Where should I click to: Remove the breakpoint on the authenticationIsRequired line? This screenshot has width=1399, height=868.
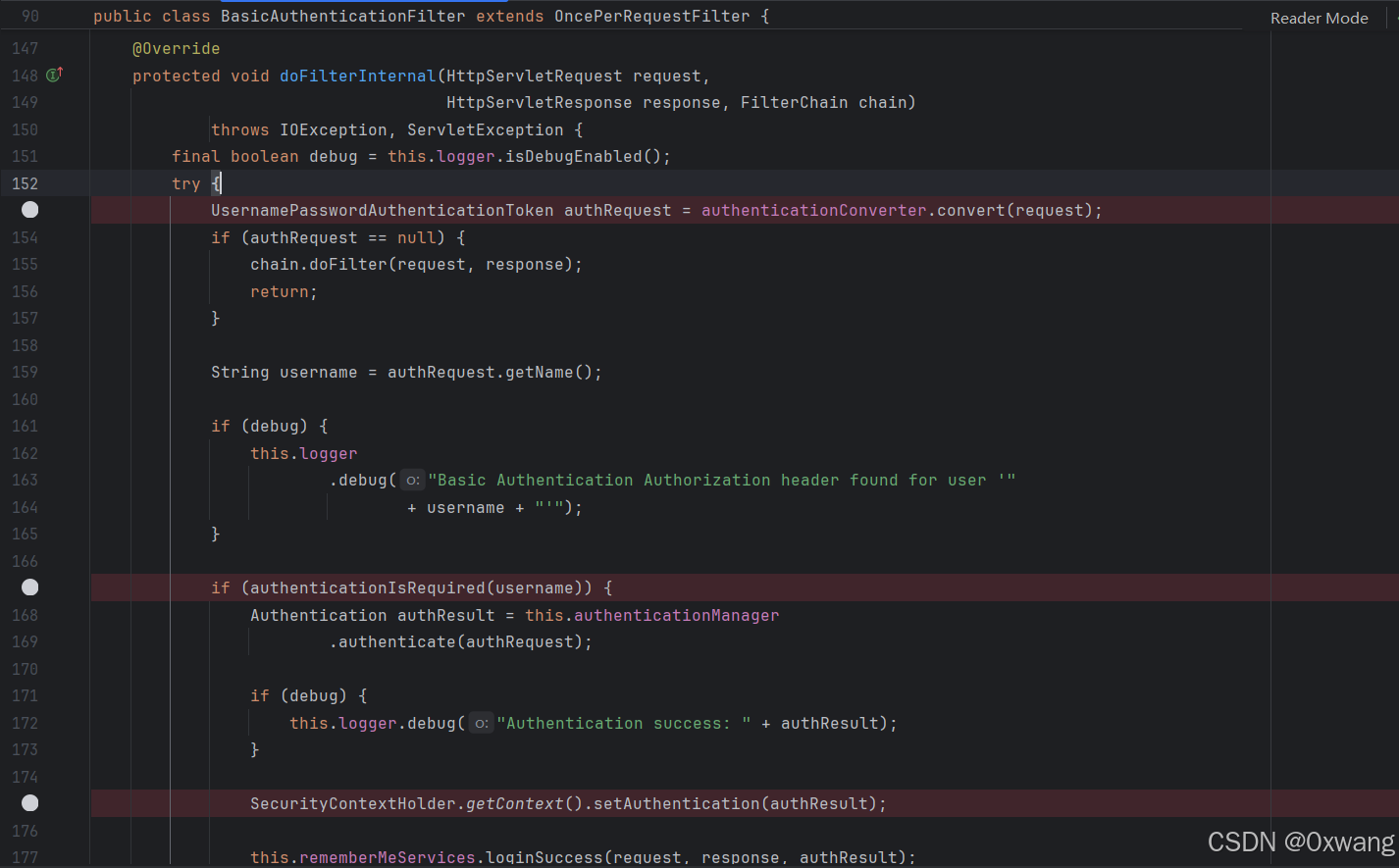click(30, 587)
